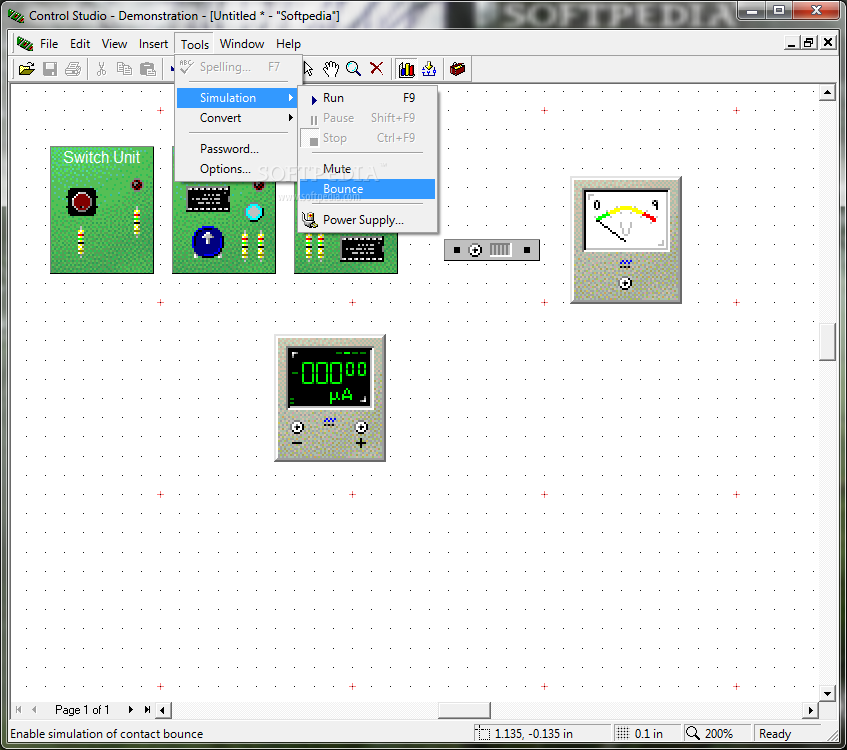Click the plus terminal of the digital meter

[x=361, y=427]
